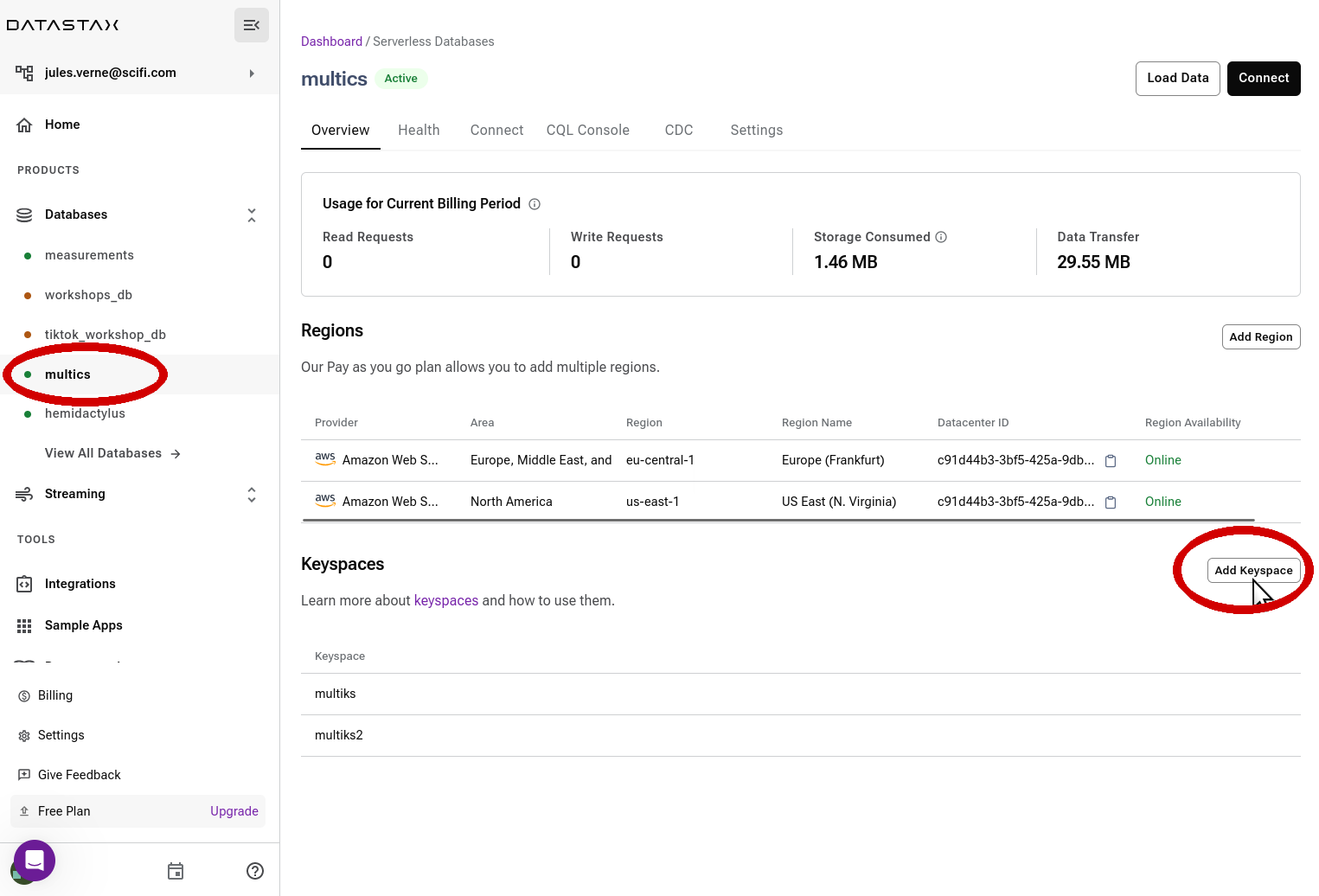1319x896 pixels.
Task: Collapse the Databases section chevron
Action: [x=252, y=214]
